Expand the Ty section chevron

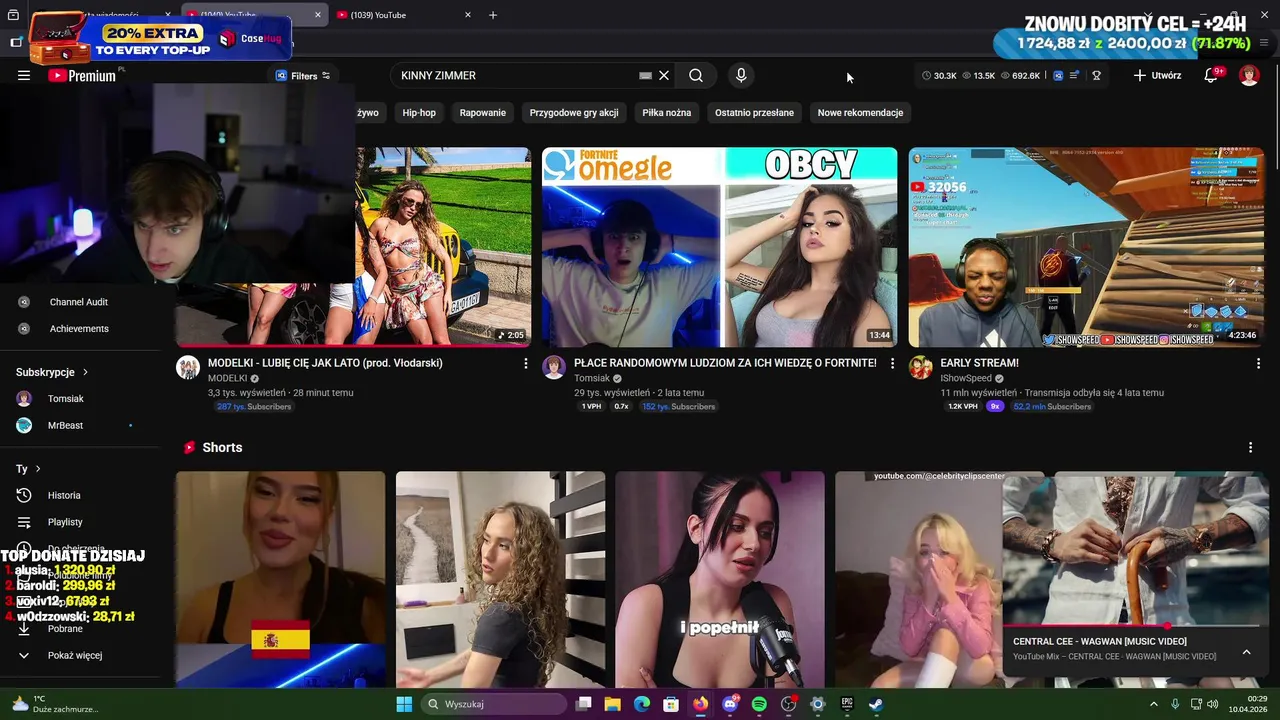click(x=38, y=469)
